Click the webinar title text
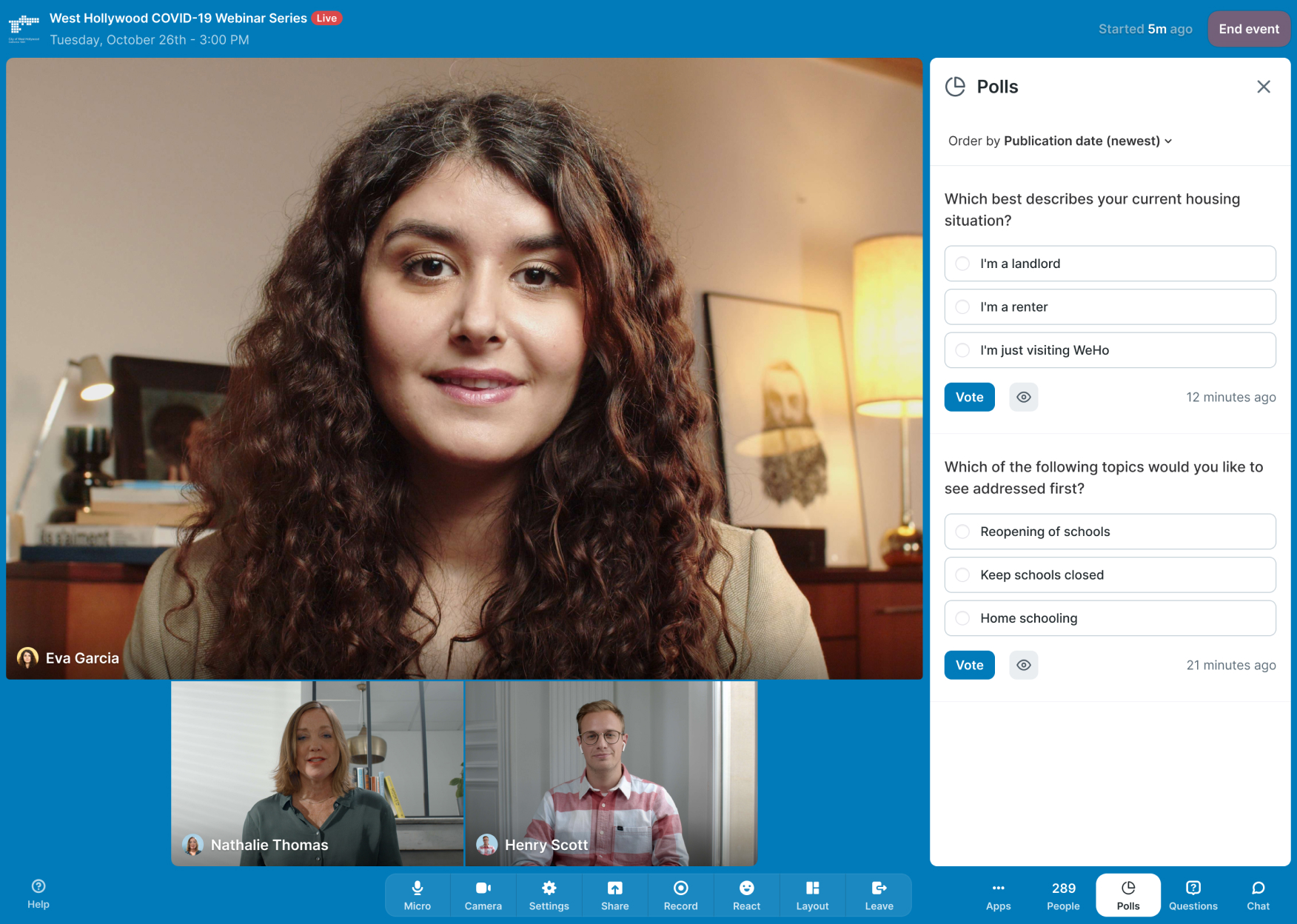Screen dimensions: 1297x924 [178, 19]
